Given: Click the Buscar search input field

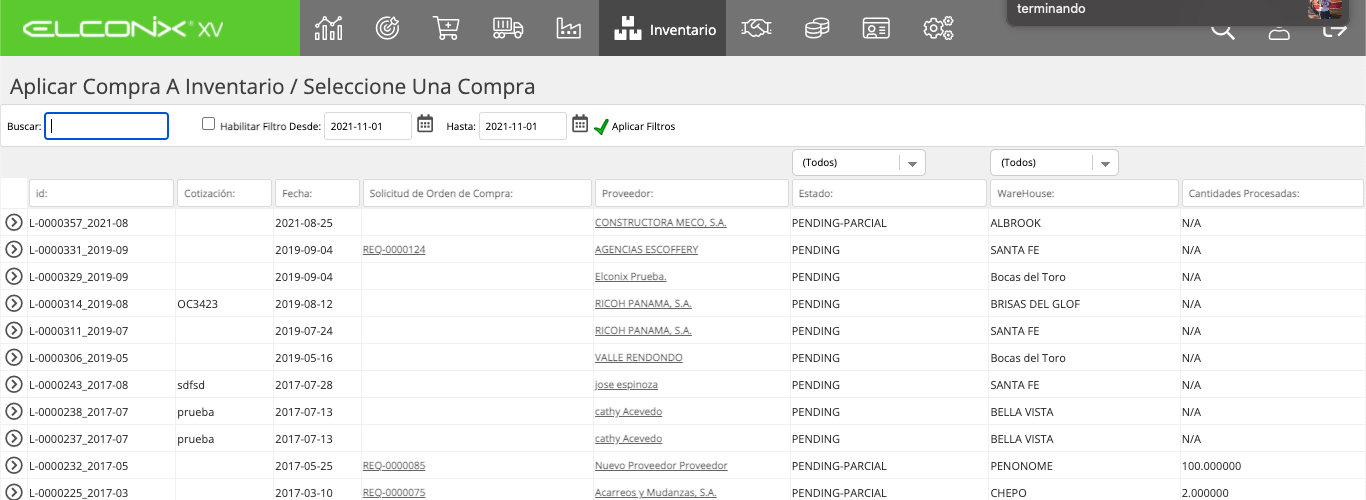Looking at the screenshot, I should [x=106, y=126].
